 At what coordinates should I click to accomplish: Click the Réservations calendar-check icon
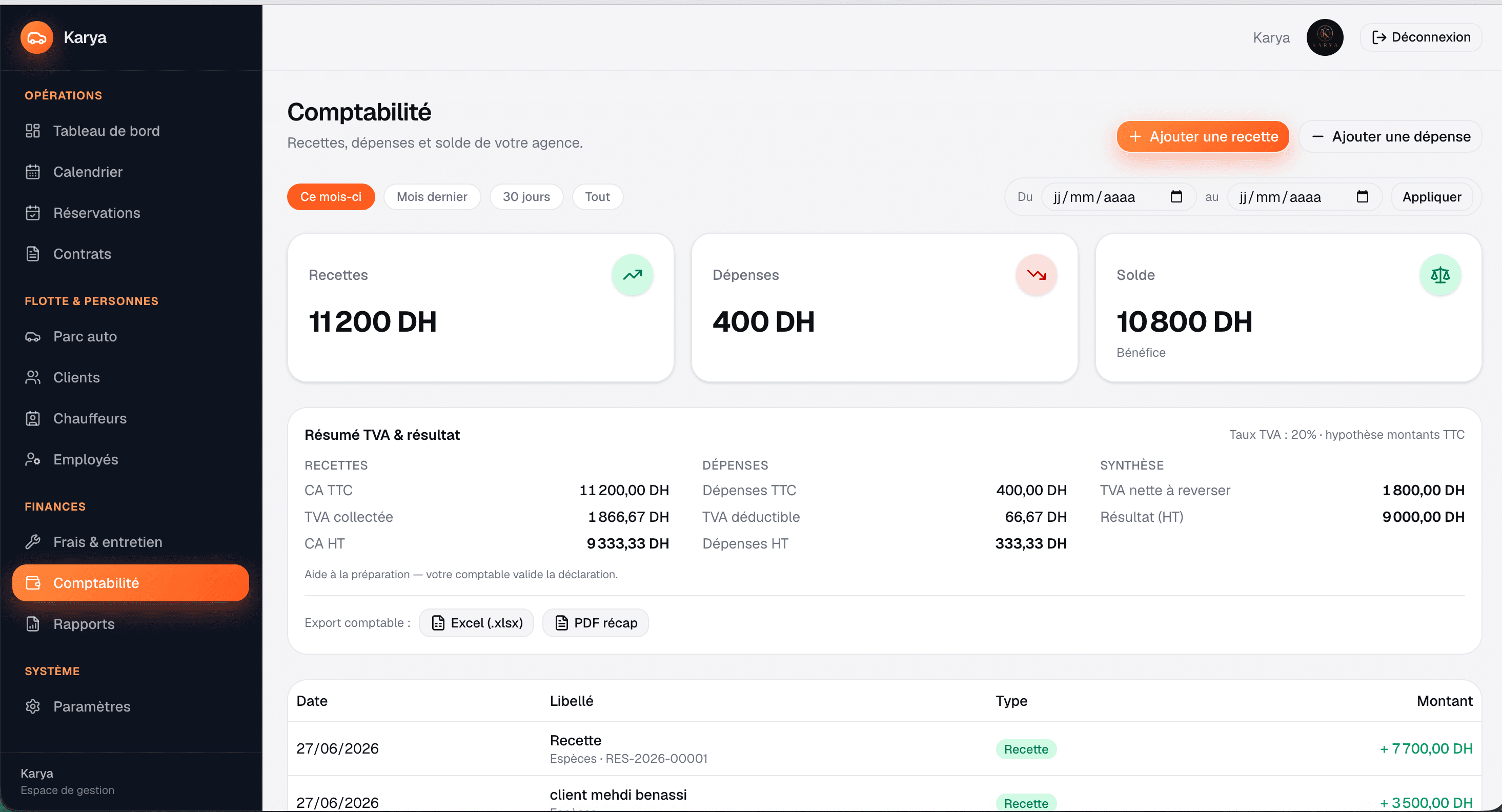coord(33,213)
